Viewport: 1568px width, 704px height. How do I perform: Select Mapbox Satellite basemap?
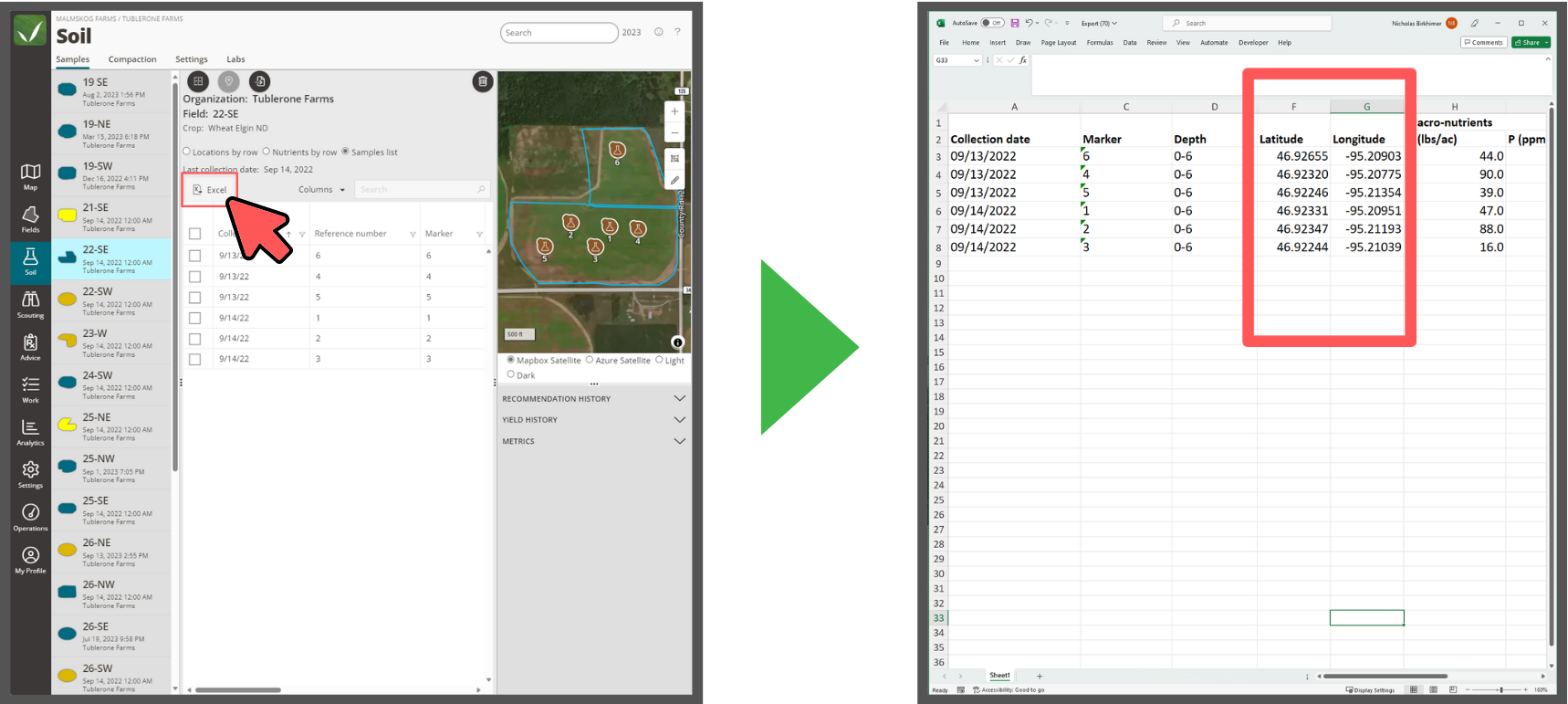(x=510, y=360)
